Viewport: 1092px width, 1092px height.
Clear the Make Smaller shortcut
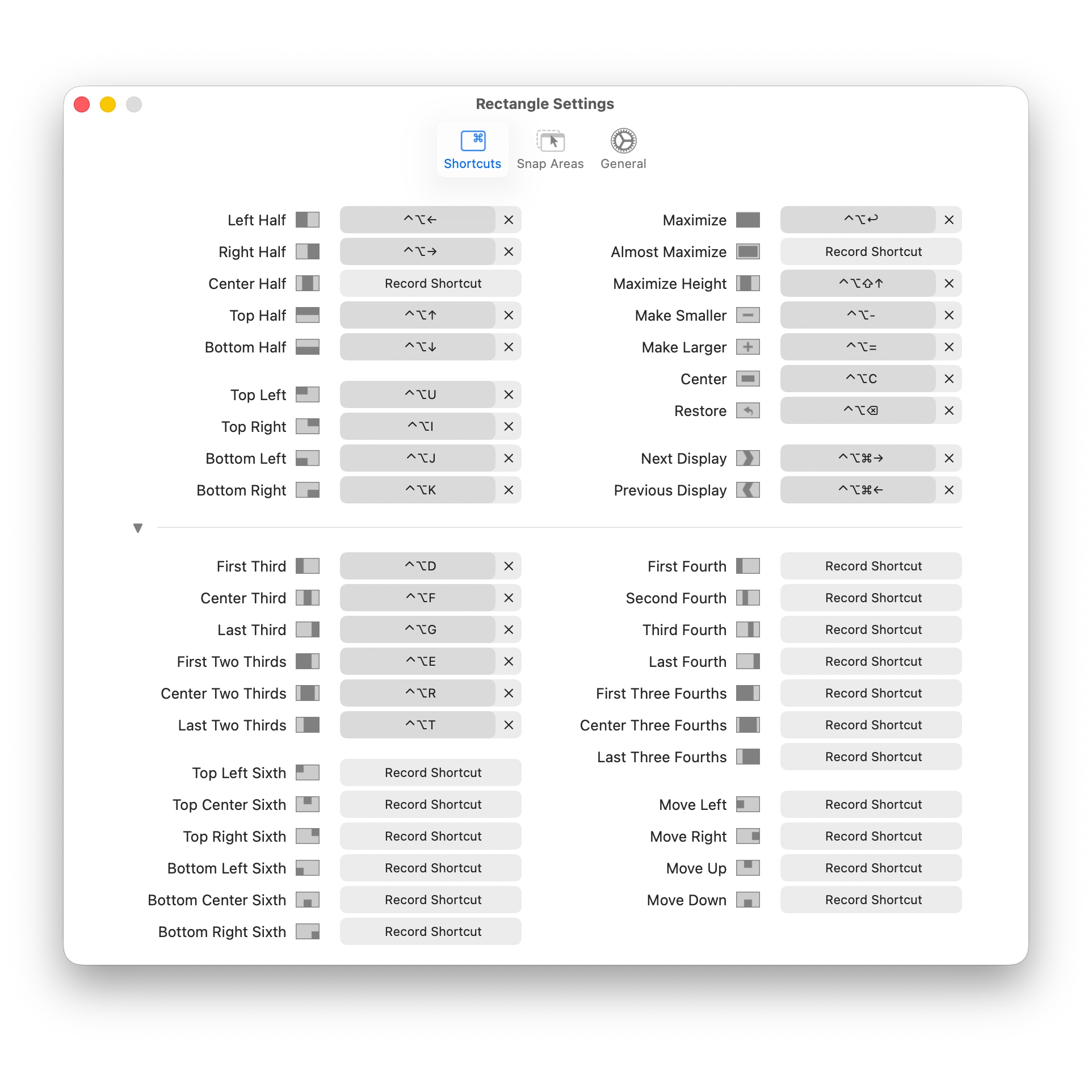[948, 315]
